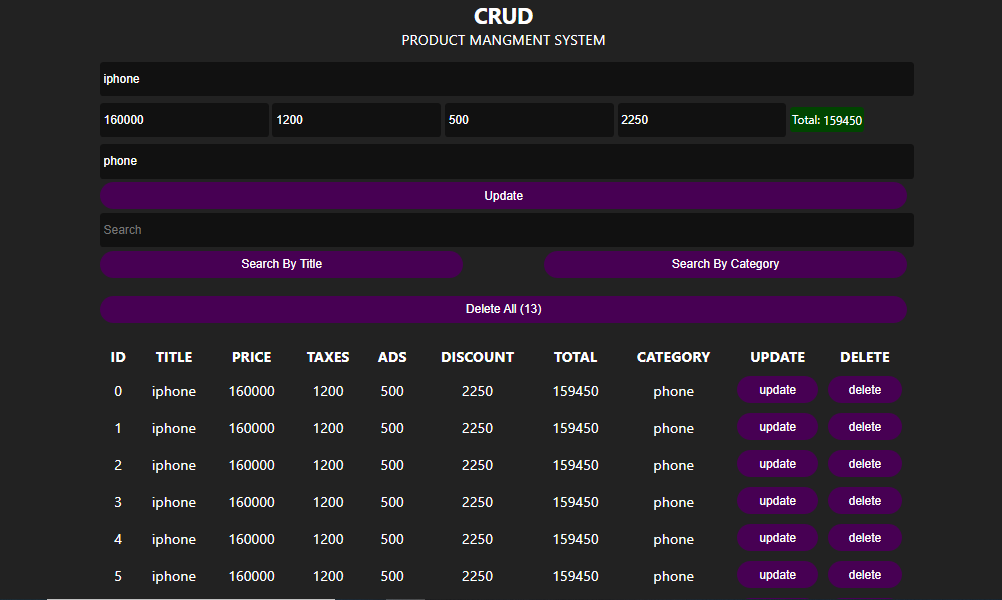Click update button for row ID 0
1002x600 pixels.
tap(777, 390)
